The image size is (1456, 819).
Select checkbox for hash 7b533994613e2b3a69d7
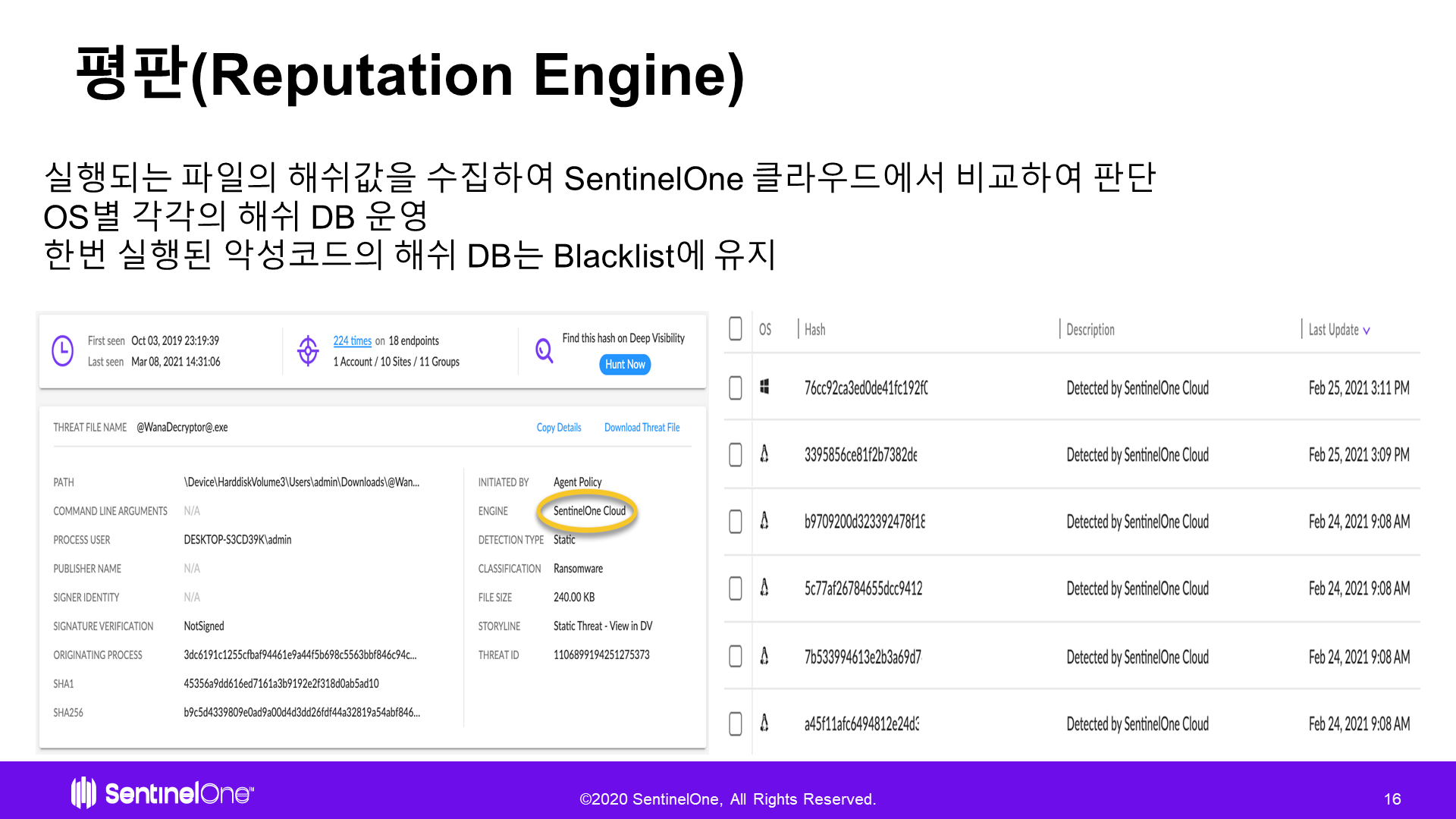pyautogui.click(x=735, y=656)
